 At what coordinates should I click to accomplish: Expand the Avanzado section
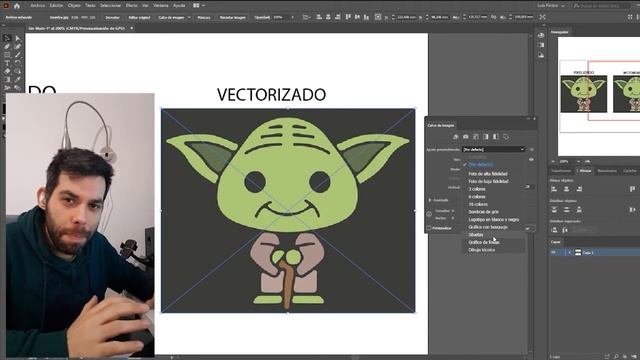click(430, 200)
